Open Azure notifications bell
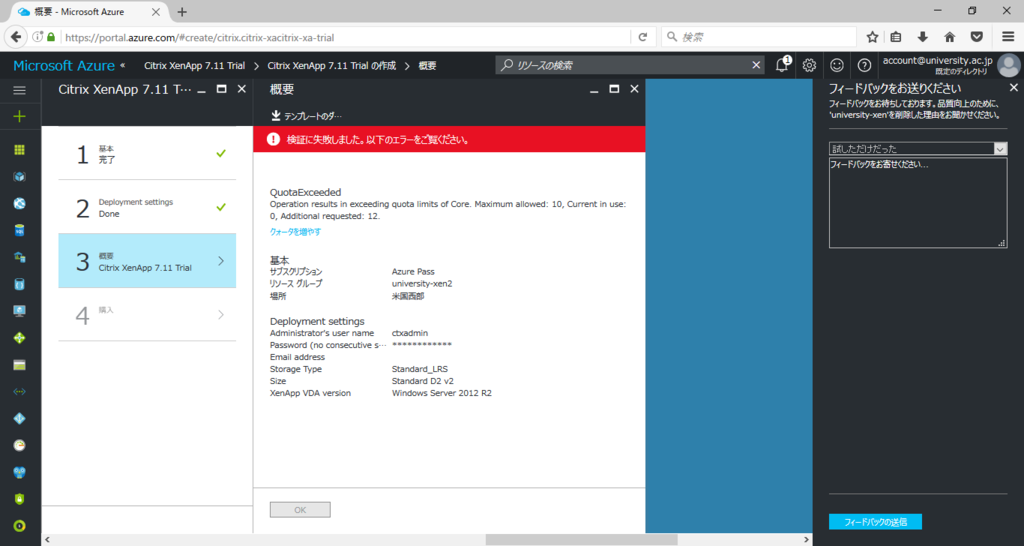Screen dimensions: 1024x546 [782, 65]
